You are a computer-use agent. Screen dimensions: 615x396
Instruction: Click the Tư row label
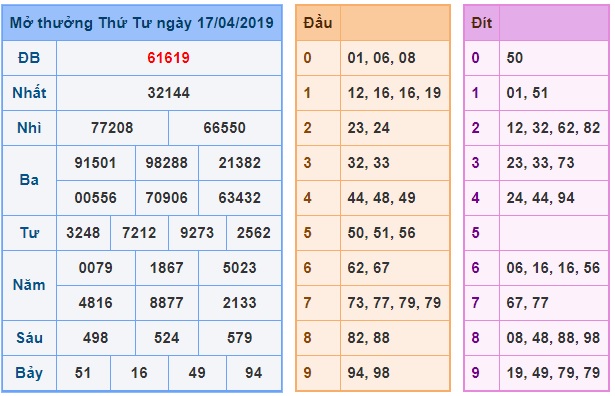[x=29, y=233]
